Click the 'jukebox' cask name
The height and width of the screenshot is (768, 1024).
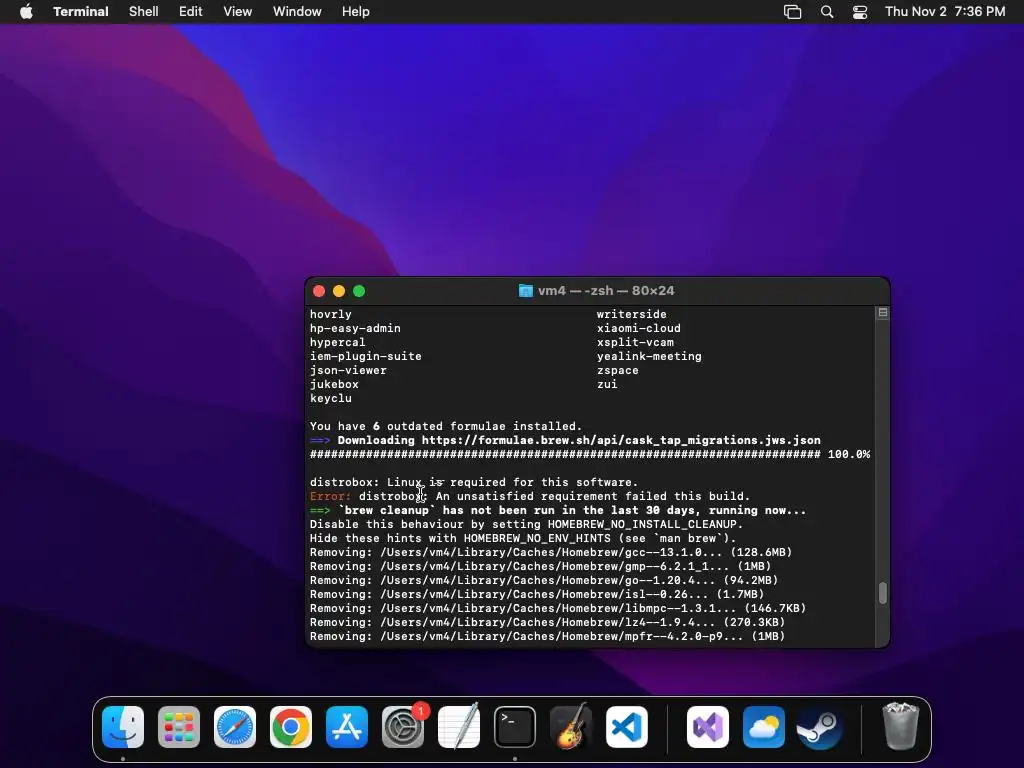[334, 385]
